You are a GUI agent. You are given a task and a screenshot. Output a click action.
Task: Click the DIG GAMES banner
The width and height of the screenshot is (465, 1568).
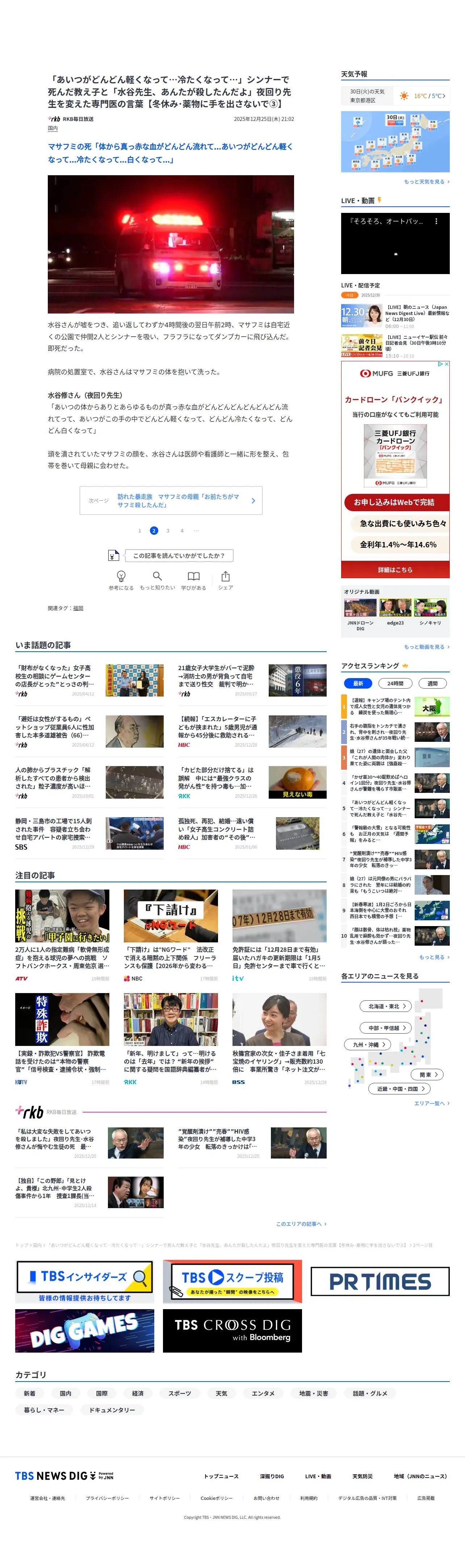coord(85,1331)
